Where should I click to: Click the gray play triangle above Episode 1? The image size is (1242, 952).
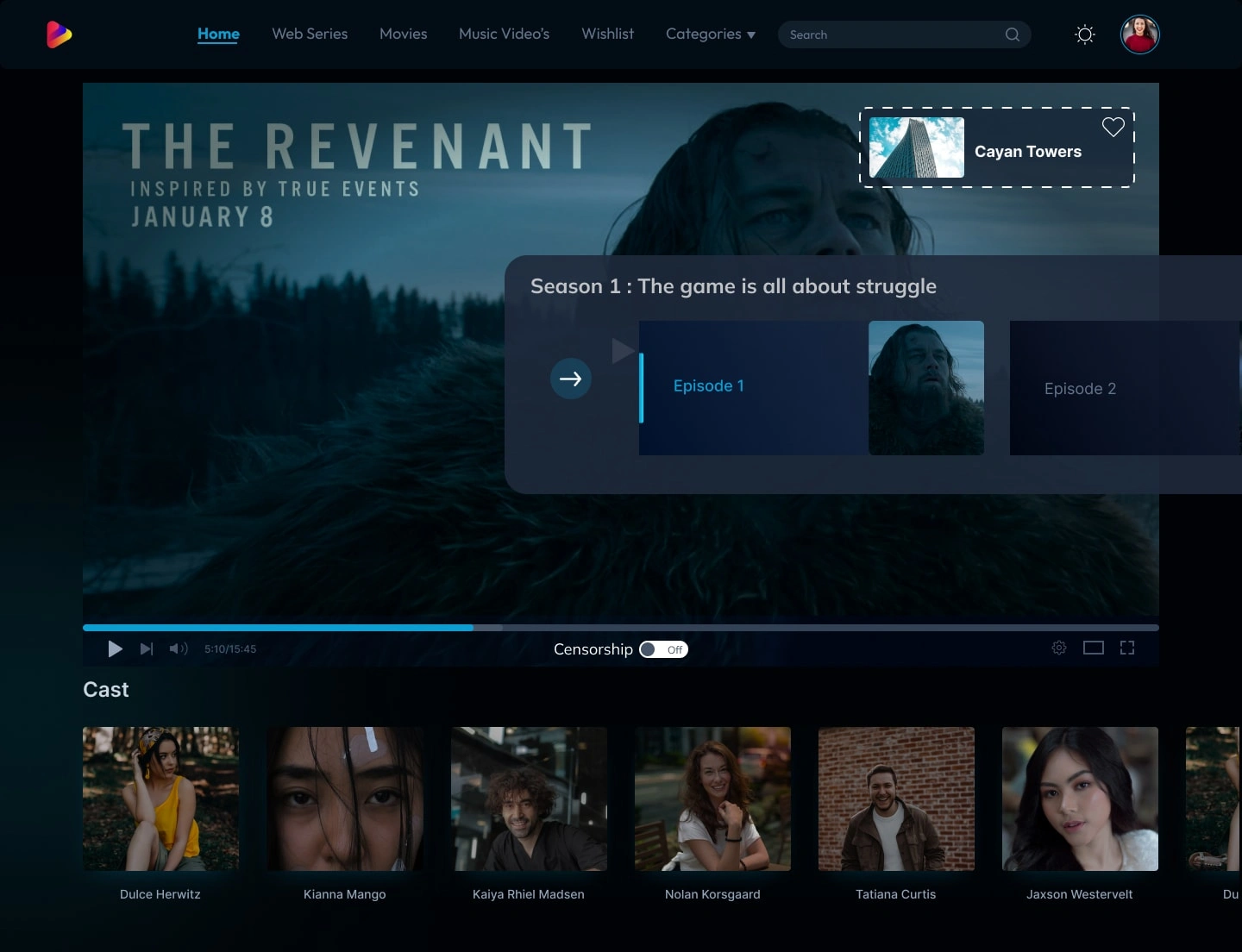tap(623, 350)
